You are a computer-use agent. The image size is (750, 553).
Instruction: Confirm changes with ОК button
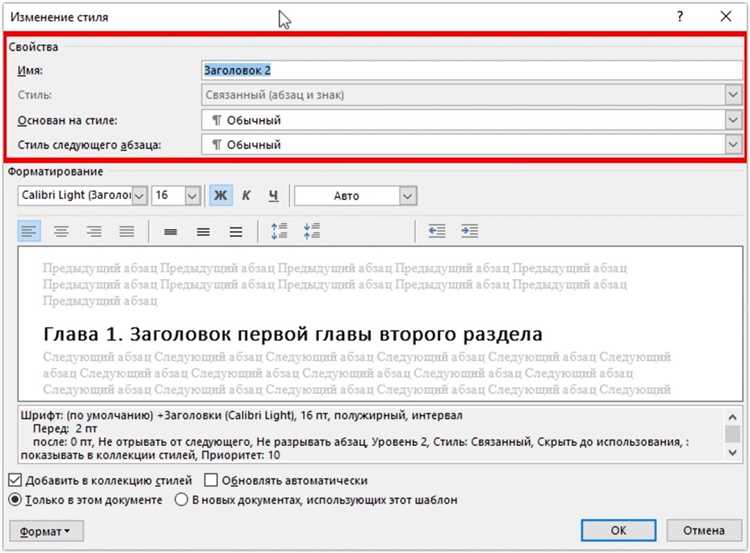tap(618, 530)
